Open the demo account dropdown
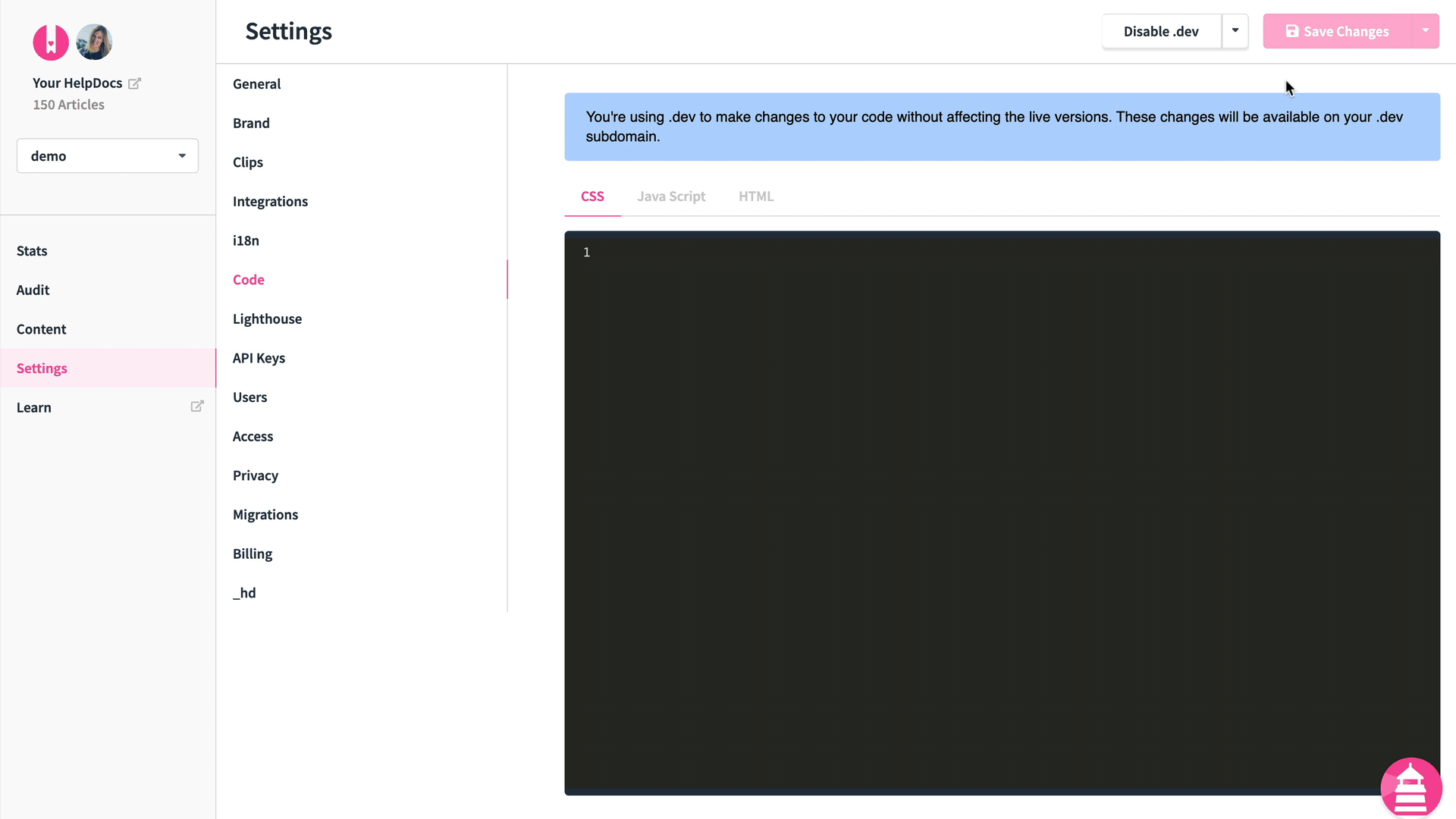The width and height of the screenshot is (1456, 819). pyautogui.click(x=108, y=155)
